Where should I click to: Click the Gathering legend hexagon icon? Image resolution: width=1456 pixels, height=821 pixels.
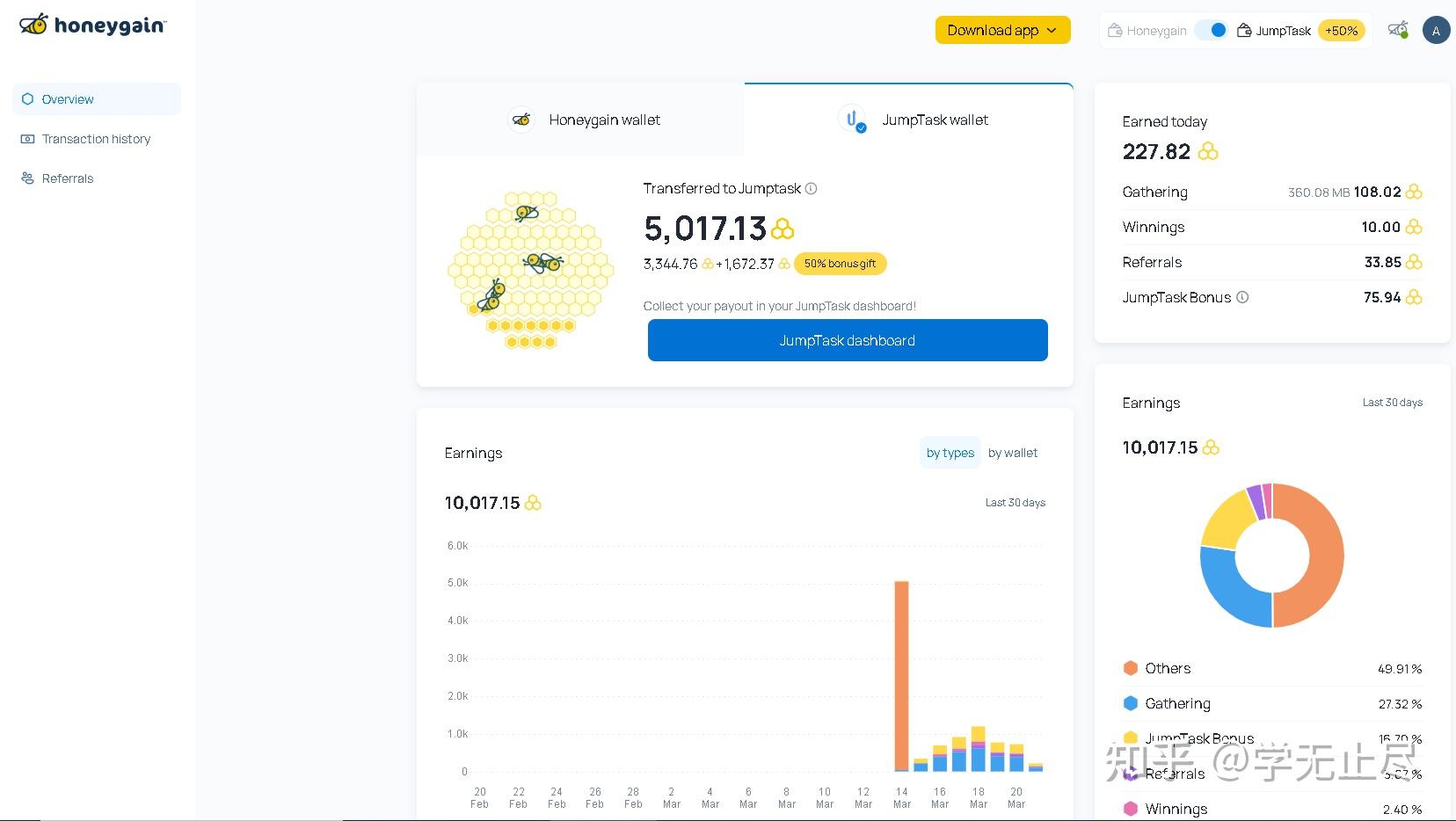click(1131, 703)
